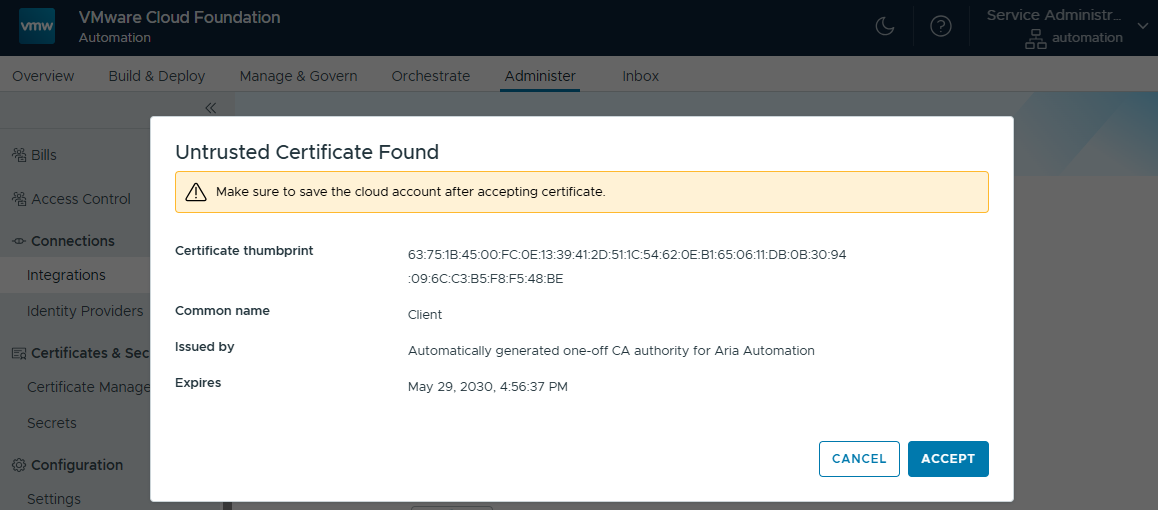Open Identity Providers in the sidebar
The width and height of the screenshot is (1158, 510).
click(x=85, y=311)
